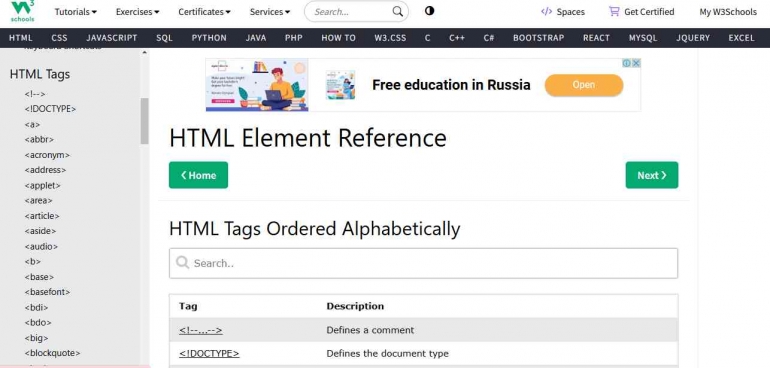Viewport: 770px width, 368px height.
Task: Click the Spaces code icon
Action: (546, 12)
